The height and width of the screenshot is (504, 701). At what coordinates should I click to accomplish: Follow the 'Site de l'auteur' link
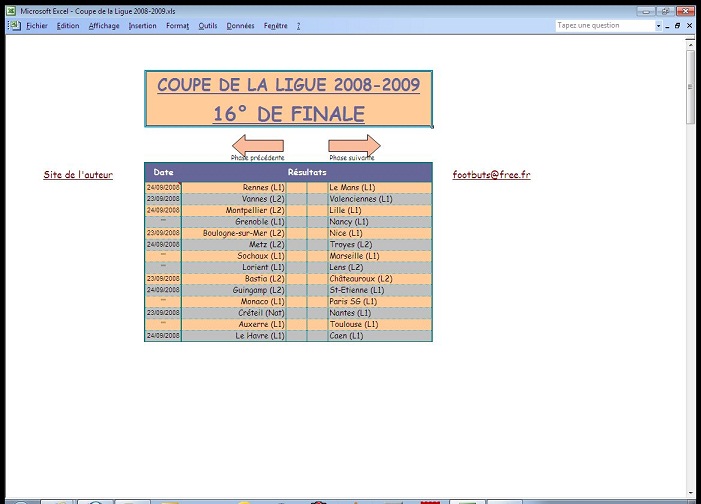pos(78,175)
